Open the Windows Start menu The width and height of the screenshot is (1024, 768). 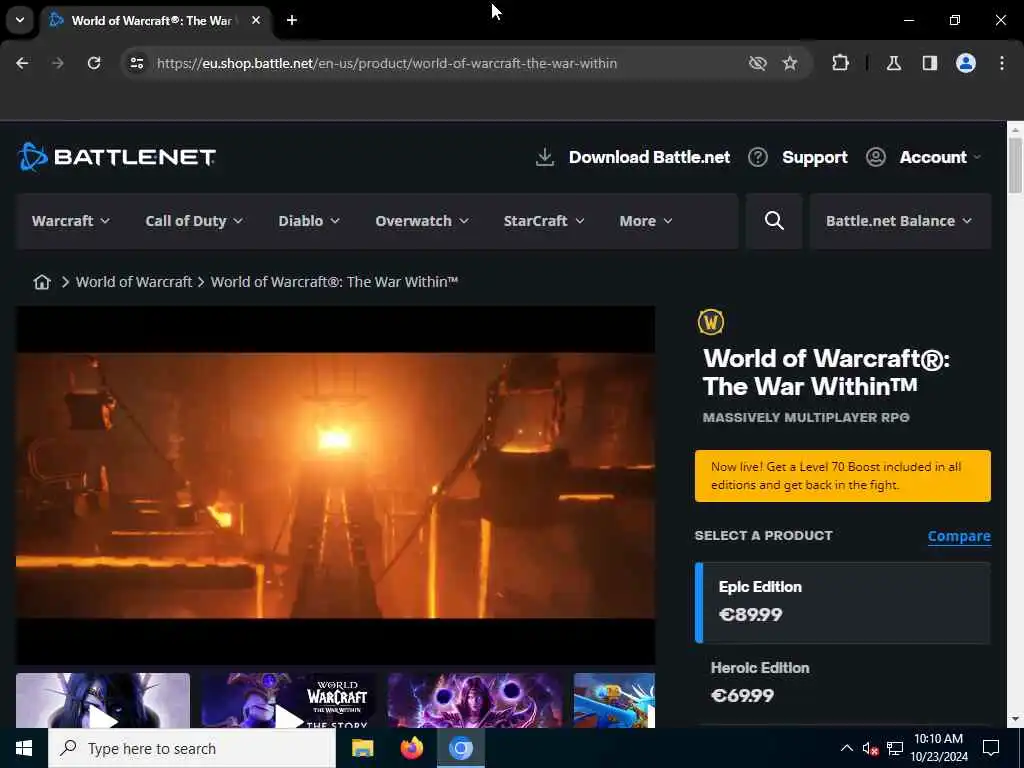(x=24, y=748)
